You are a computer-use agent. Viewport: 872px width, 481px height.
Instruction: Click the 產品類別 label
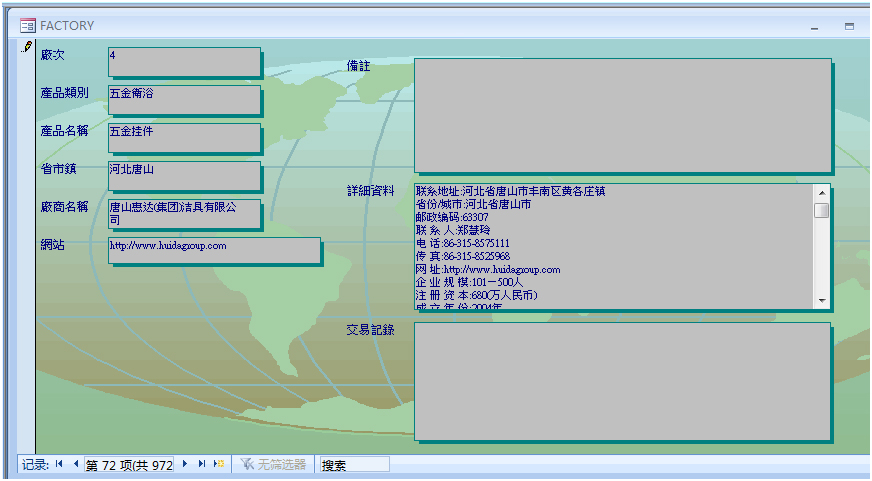tap(65, 93)
